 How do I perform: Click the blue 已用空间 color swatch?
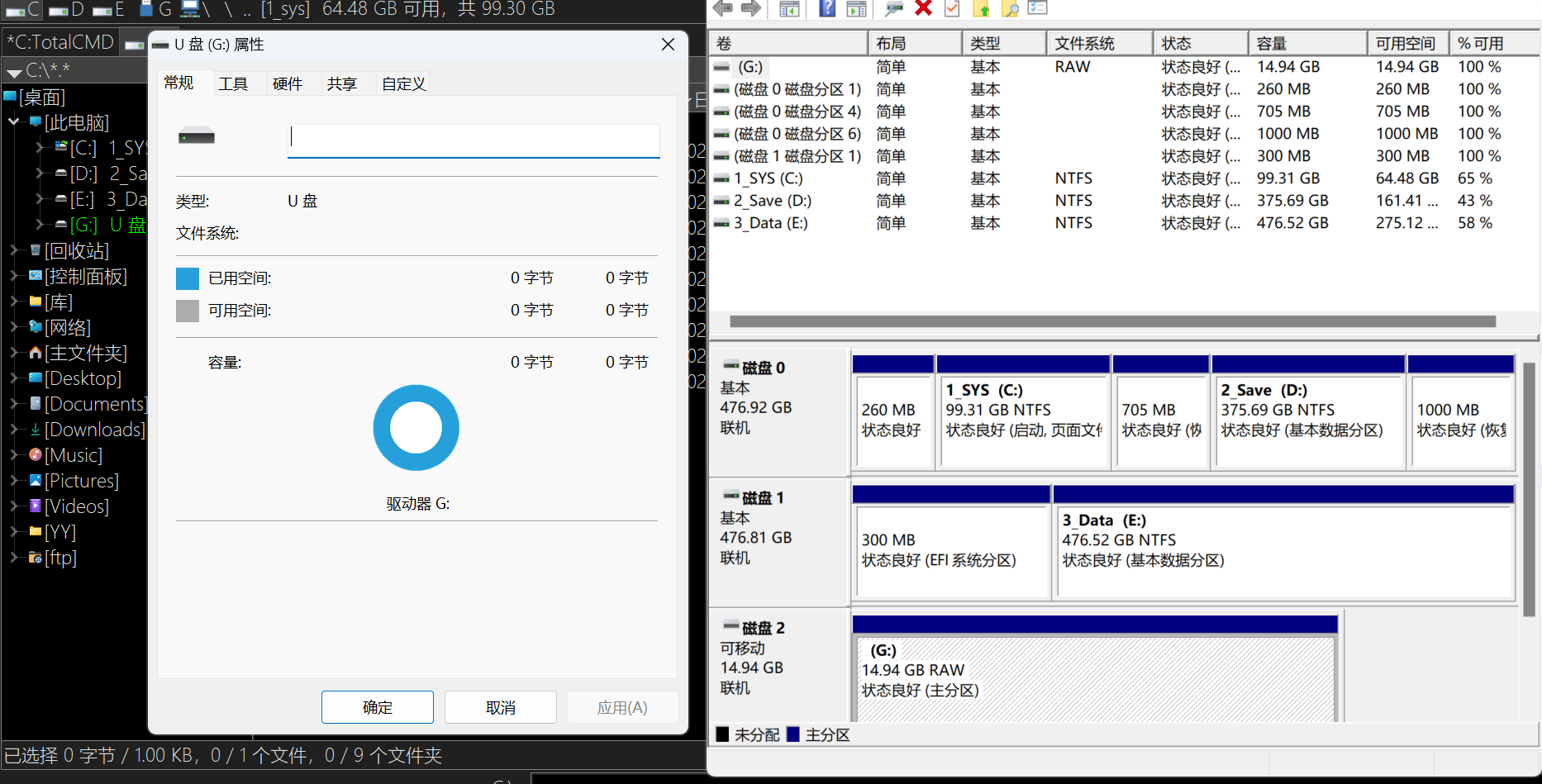(x=188, y=278)
